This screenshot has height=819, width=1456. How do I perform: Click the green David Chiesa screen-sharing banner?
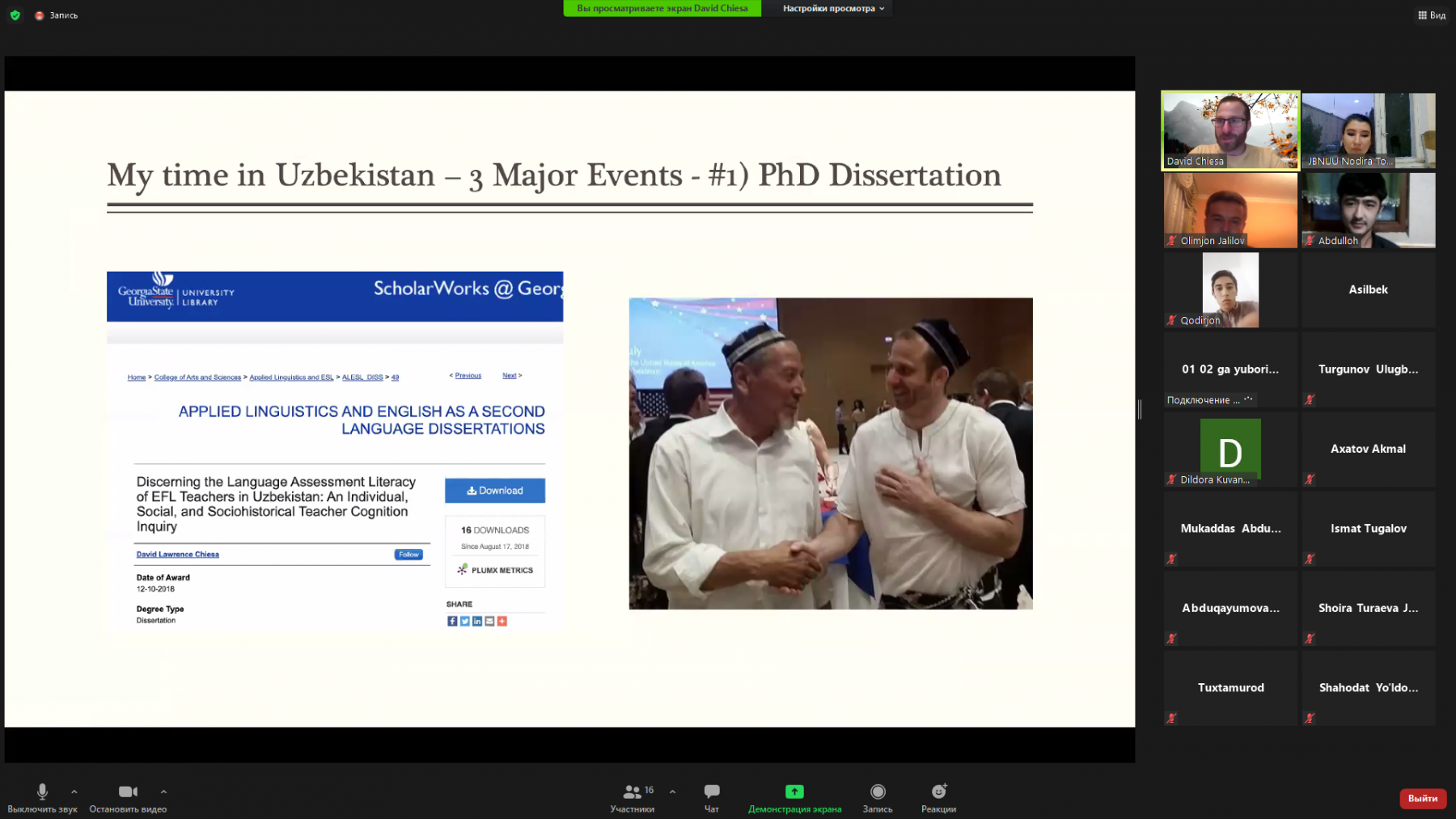(662, 8)
